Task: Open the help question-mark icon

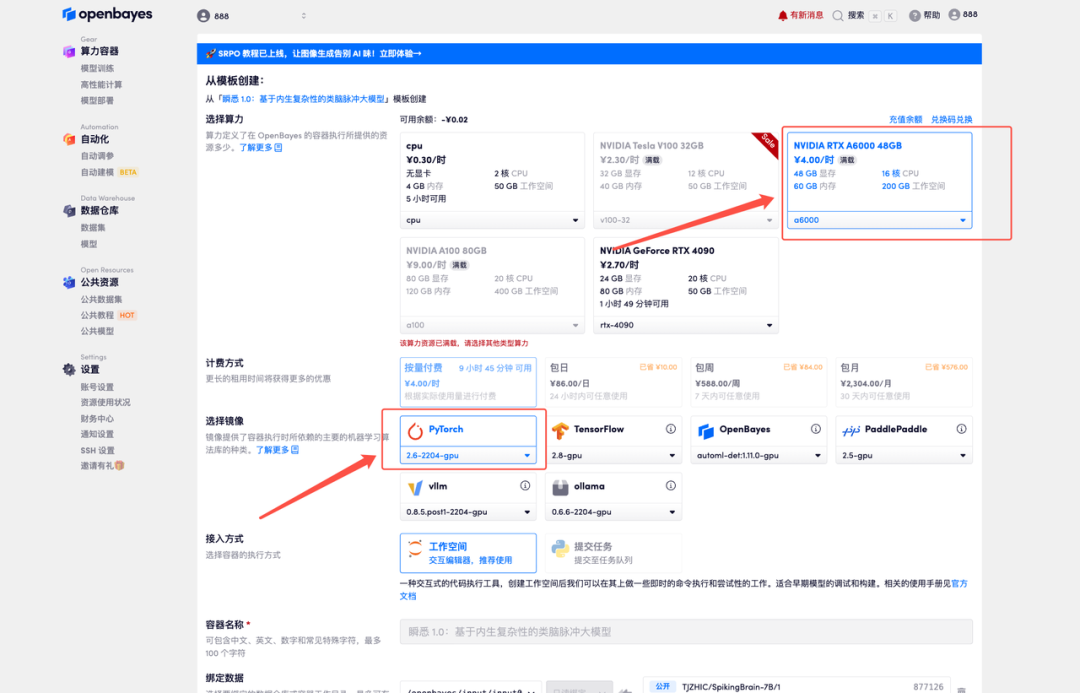Action: click(x=914, y=15)
